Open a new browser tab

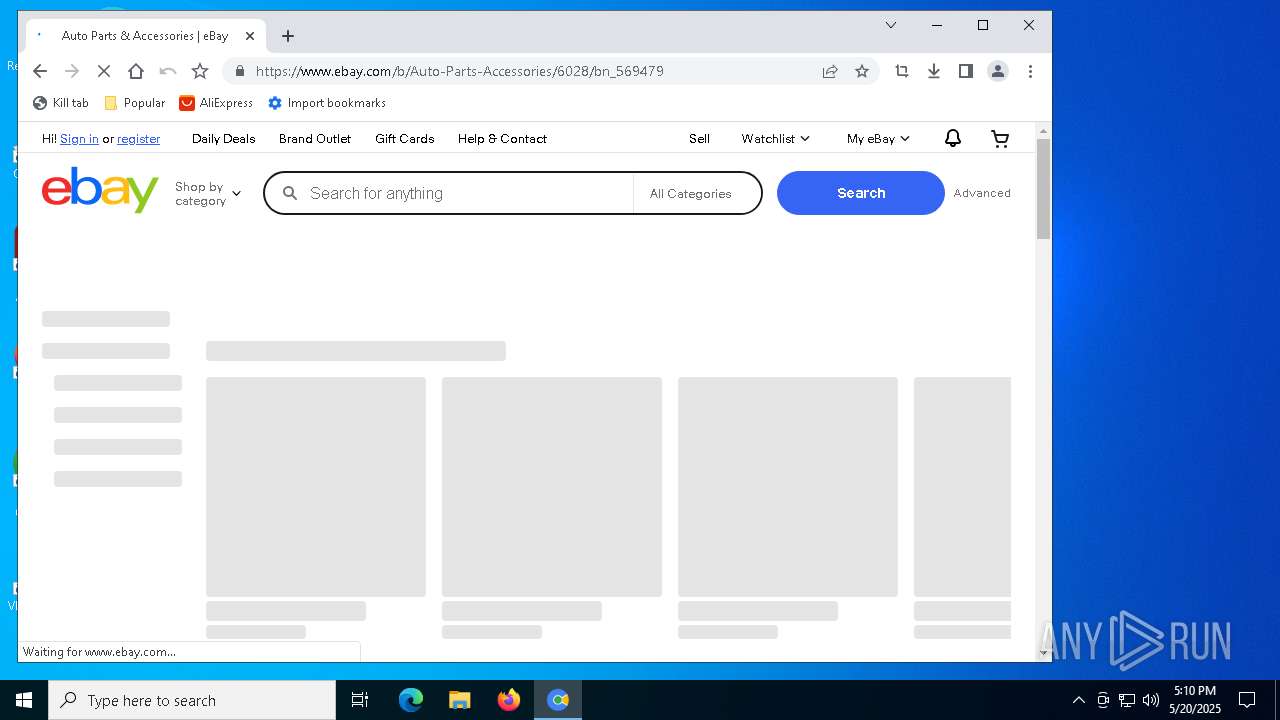pyautogui.click(x=288, y=36)
